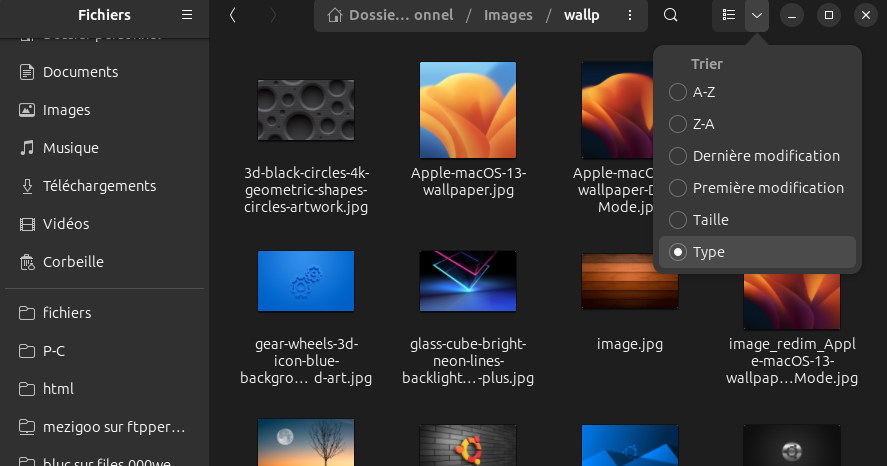Click the file name 3d-black-circles-4k-geometric-shapes-circles-artwork.jpg
887x466 pixels.
(x=306, y=190)
